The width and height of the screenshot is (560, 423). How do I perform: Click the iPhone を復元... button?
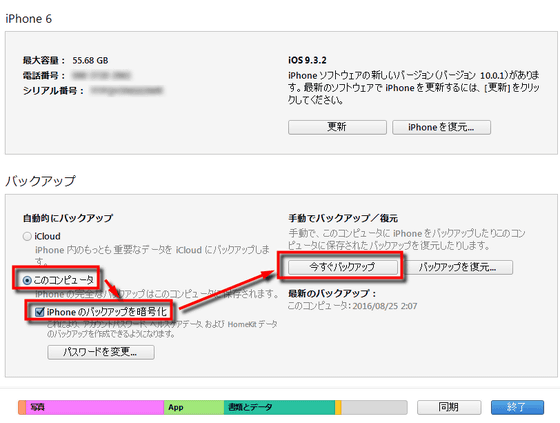(x=441, y=127)
